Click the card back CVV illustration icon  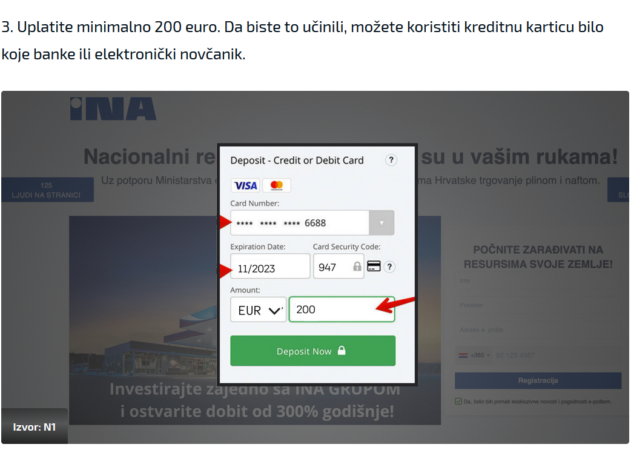[x=374, y=266]
